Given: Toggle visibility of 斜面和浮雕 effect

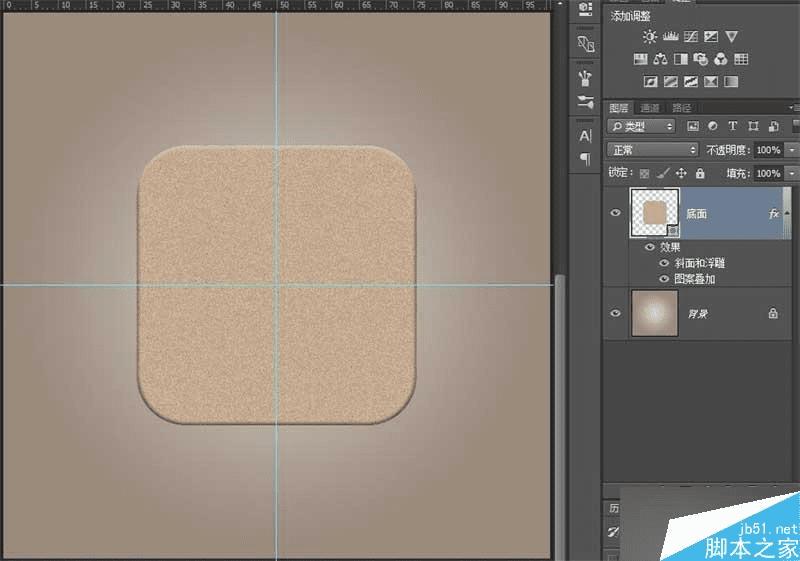Looking at the screenshot, I should point(664,263).
